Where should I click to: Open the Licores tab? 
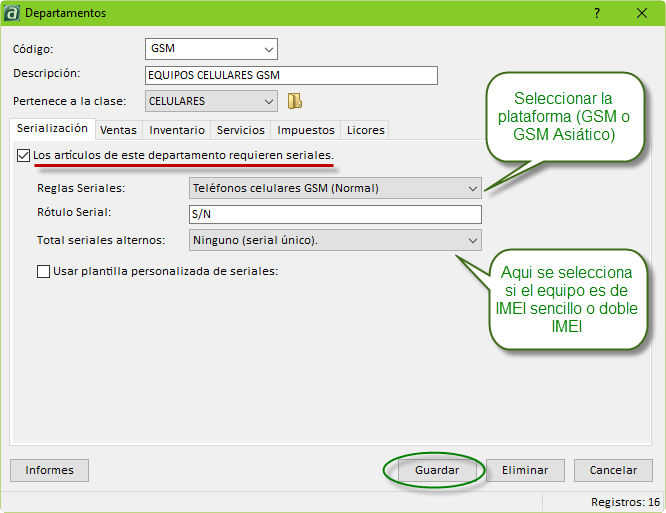click(x=365, y=130)
